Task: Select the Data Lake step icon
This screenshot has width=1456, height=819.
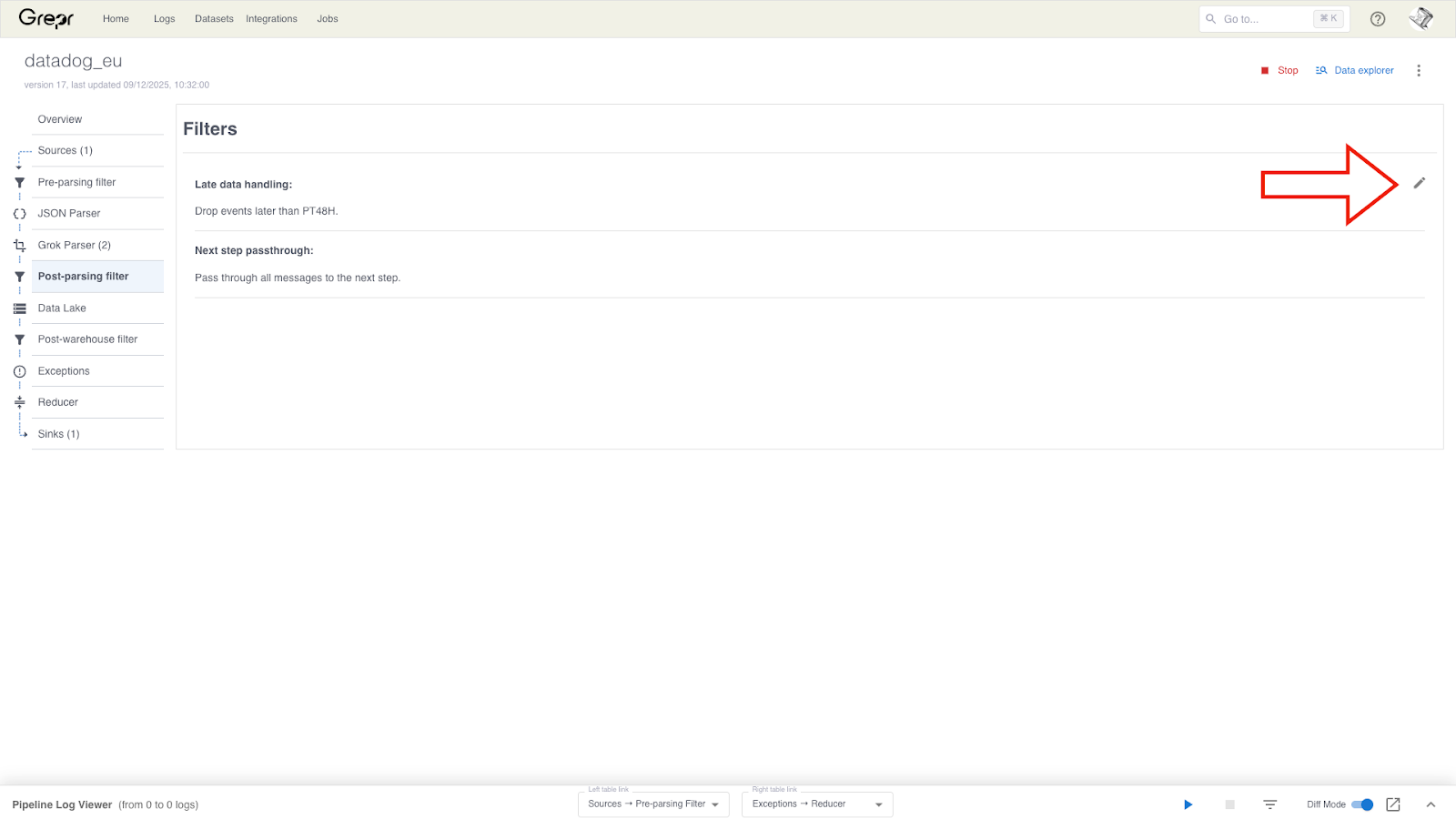Action: click(19, 308)
